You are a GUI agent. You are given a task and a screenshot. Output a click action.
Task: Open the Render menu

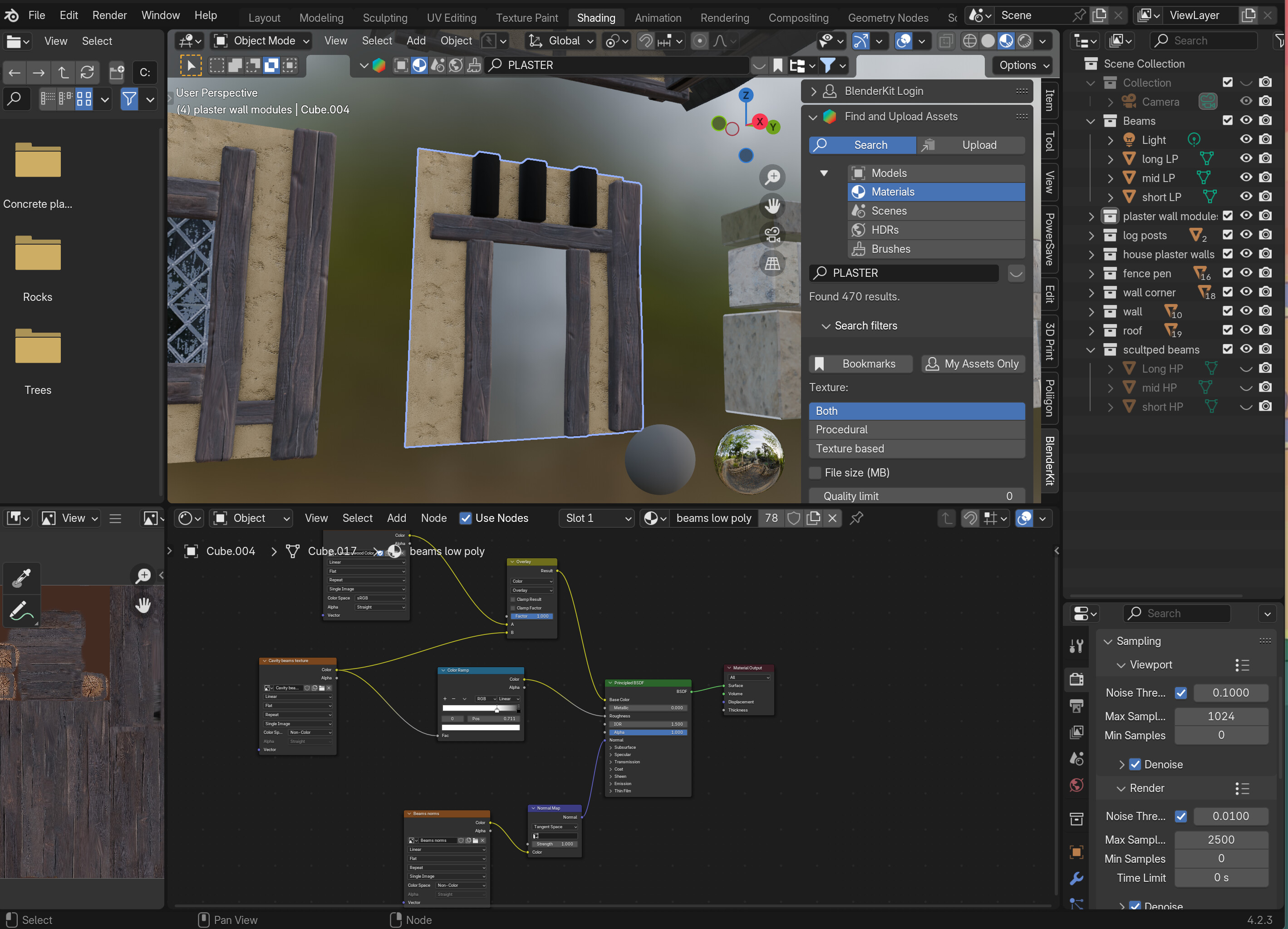pos(109,15)
